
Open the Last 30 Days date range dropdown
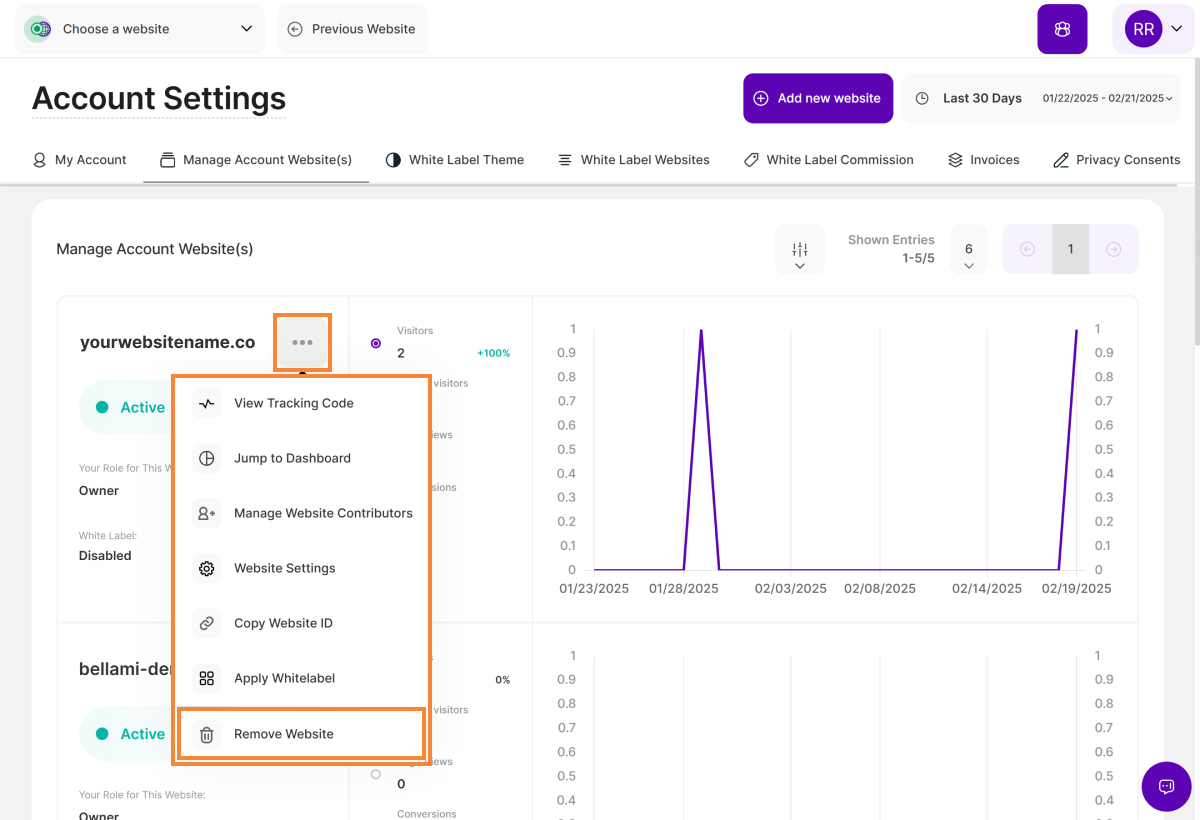[x=1042, y=98]
